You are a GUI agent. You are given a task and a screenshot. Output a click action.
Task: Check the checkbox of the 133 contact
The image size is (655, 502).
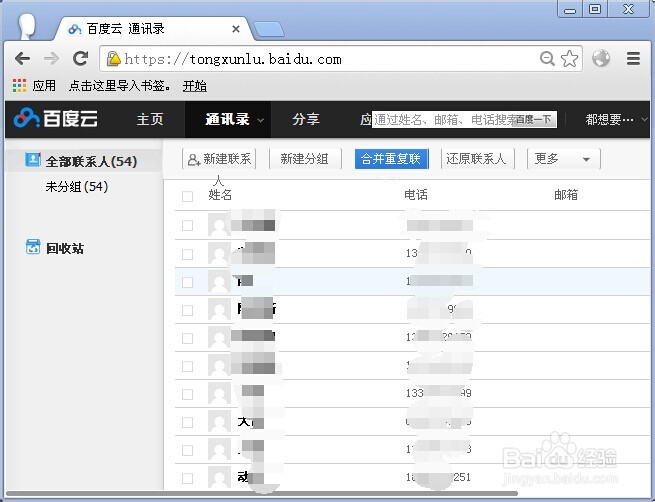(187, 394)
